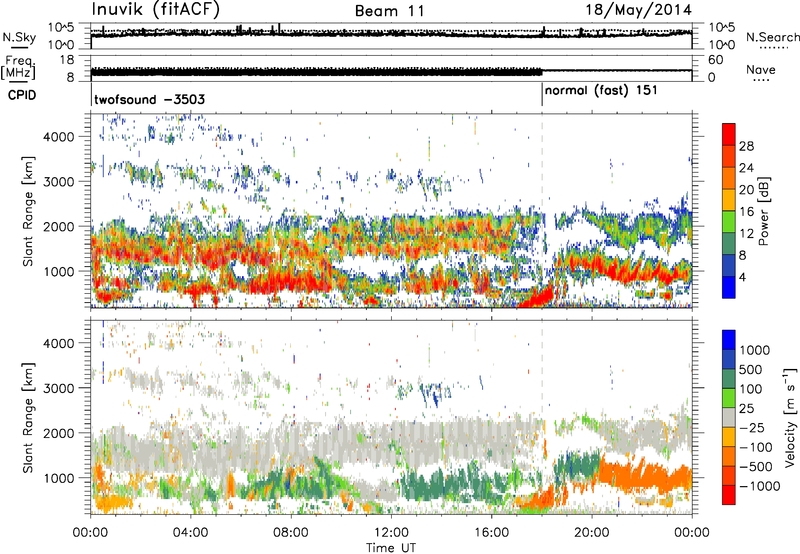The width and height of the screenshot is (800, 554).
Task: Click the 'Freq. [MHz]' label
Action: pyautogui.click(x=18, y=68)
